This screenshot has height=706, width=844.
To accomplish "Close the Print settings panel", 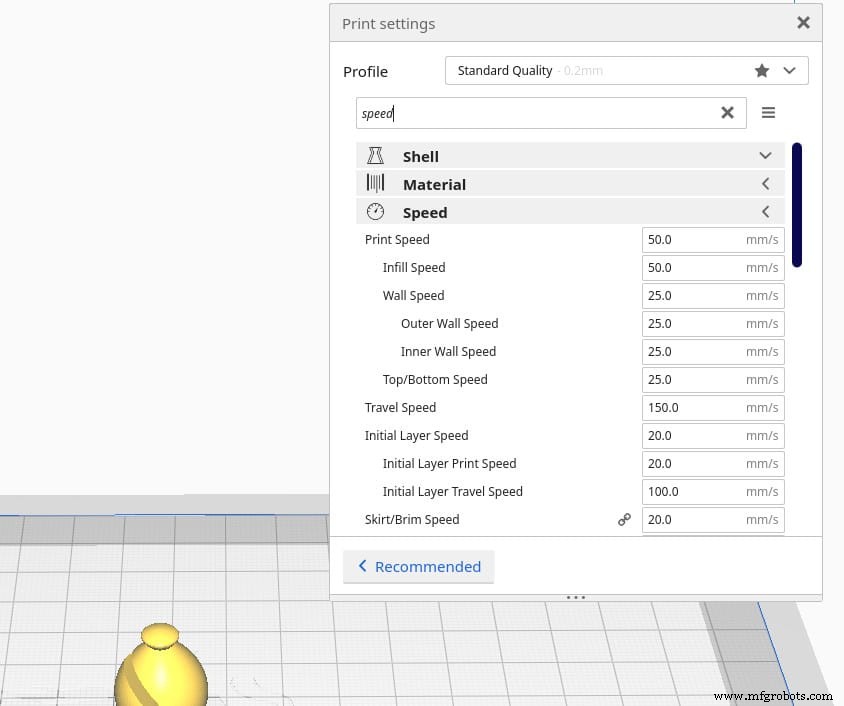I will click(x=803, y=22).
